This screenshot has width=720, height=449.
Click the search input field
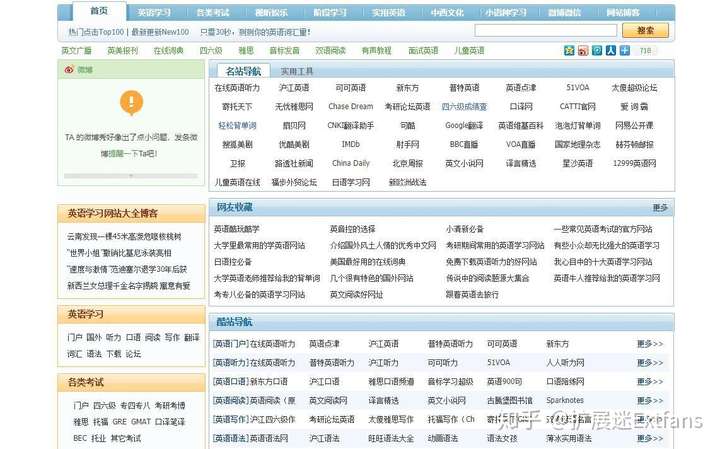coord(546,31)
